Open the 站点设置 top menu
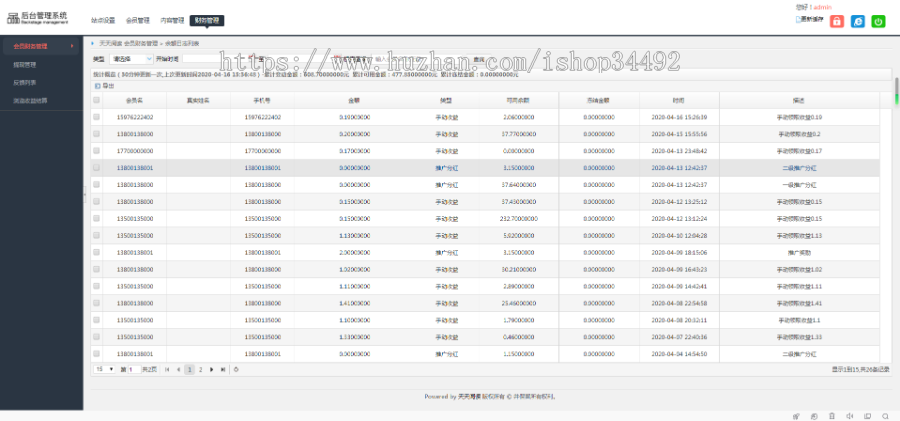The width and height of the screenshot is (900, 421). point(103,20)
